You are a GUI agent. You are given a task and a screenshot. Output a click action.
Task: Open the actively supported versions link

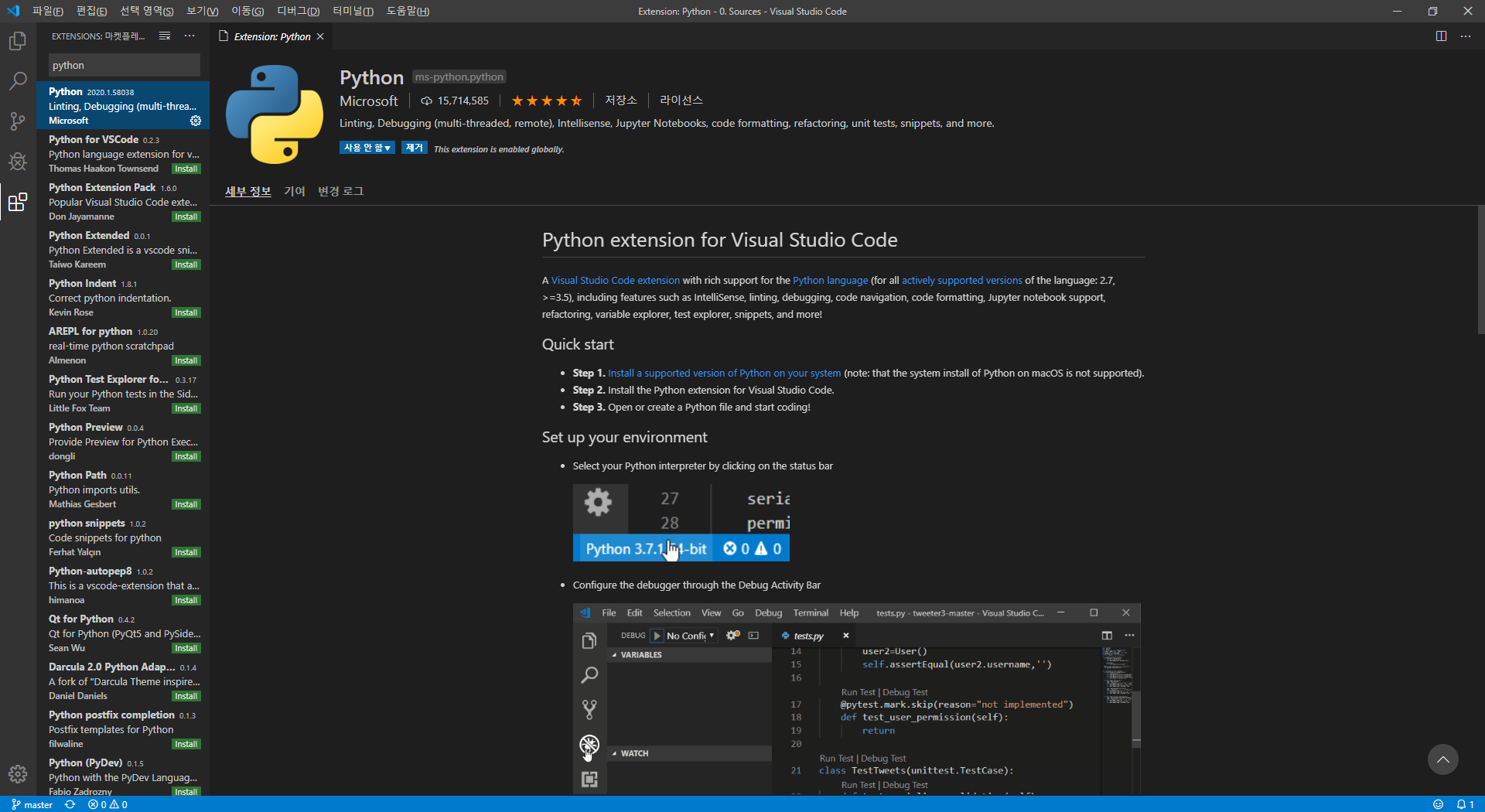tap(961, 281)
